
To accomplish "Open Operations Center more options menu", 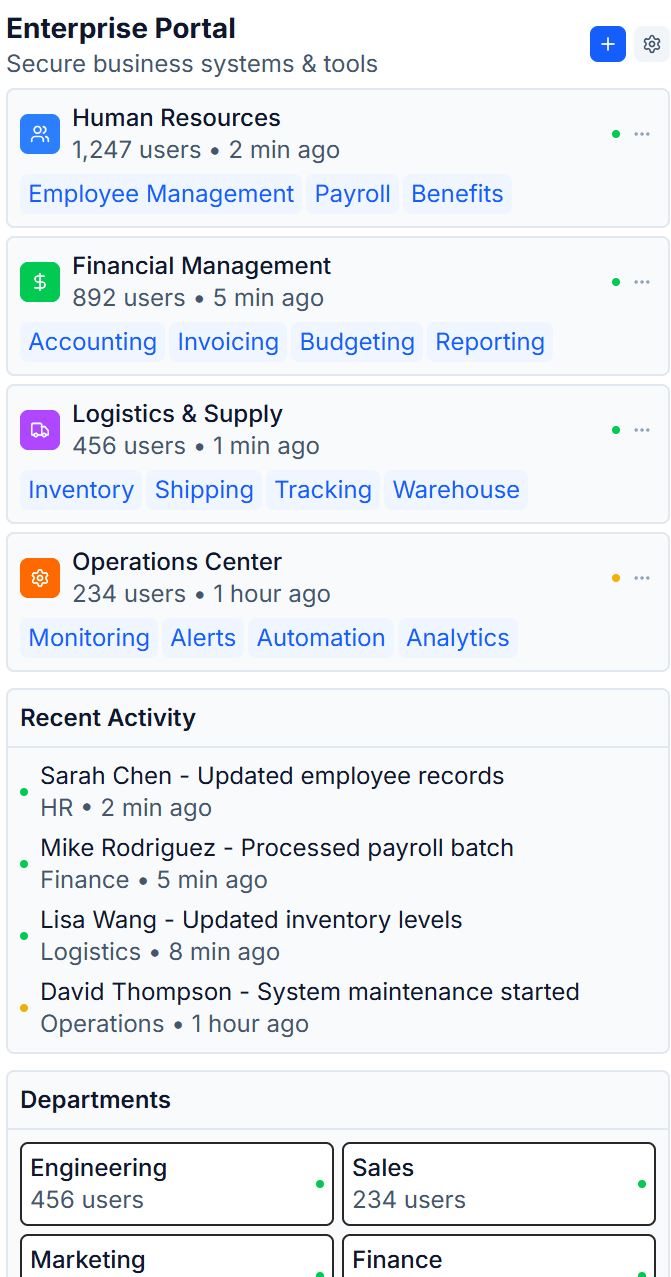I will click(642, 578).
